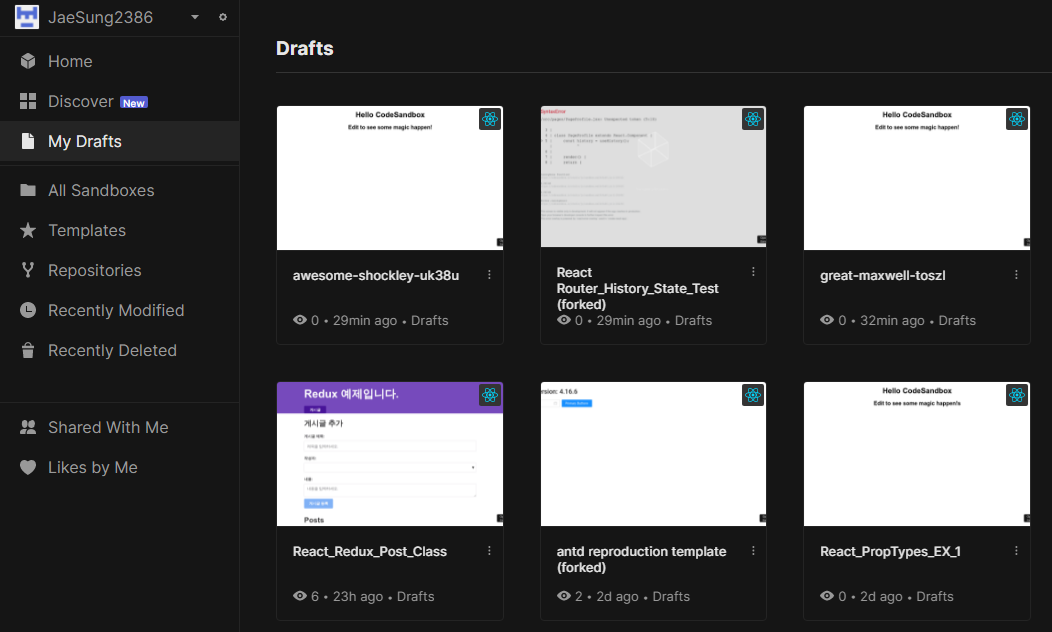Open more options for awesome-shockley-uk38u
The height and width of the screenshot is (632, 1052).
[x=489, y=274]
